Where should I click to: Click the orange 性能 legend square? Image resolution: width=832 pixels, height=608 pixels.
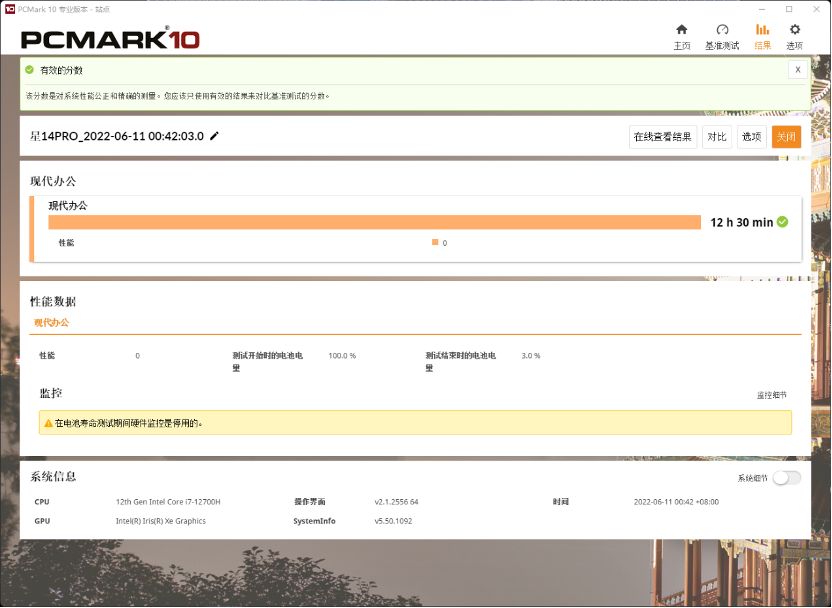435,242
